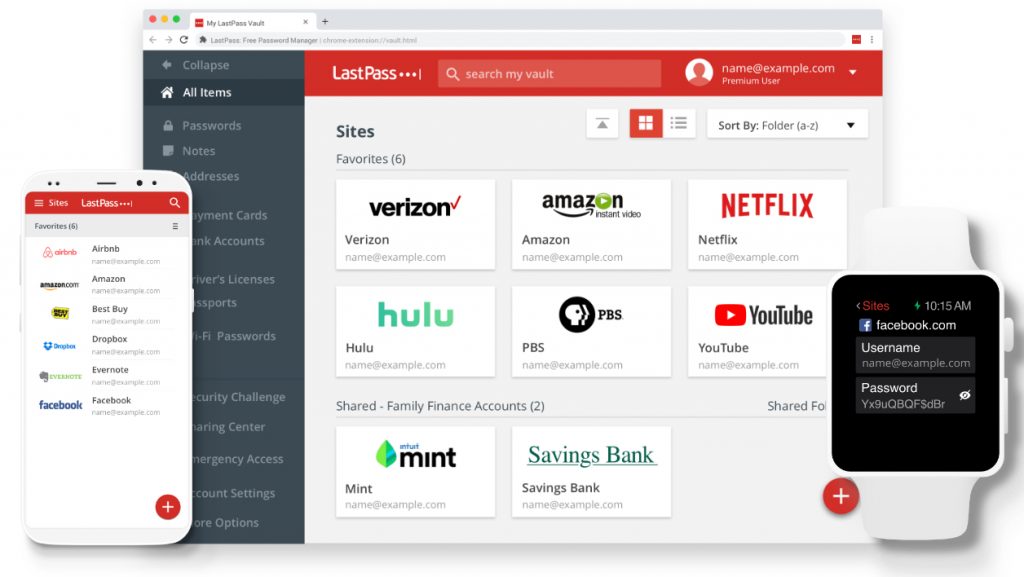Screen dimensions: 1024x577
Task: Expand the account menu arrow
Action: 853,73
